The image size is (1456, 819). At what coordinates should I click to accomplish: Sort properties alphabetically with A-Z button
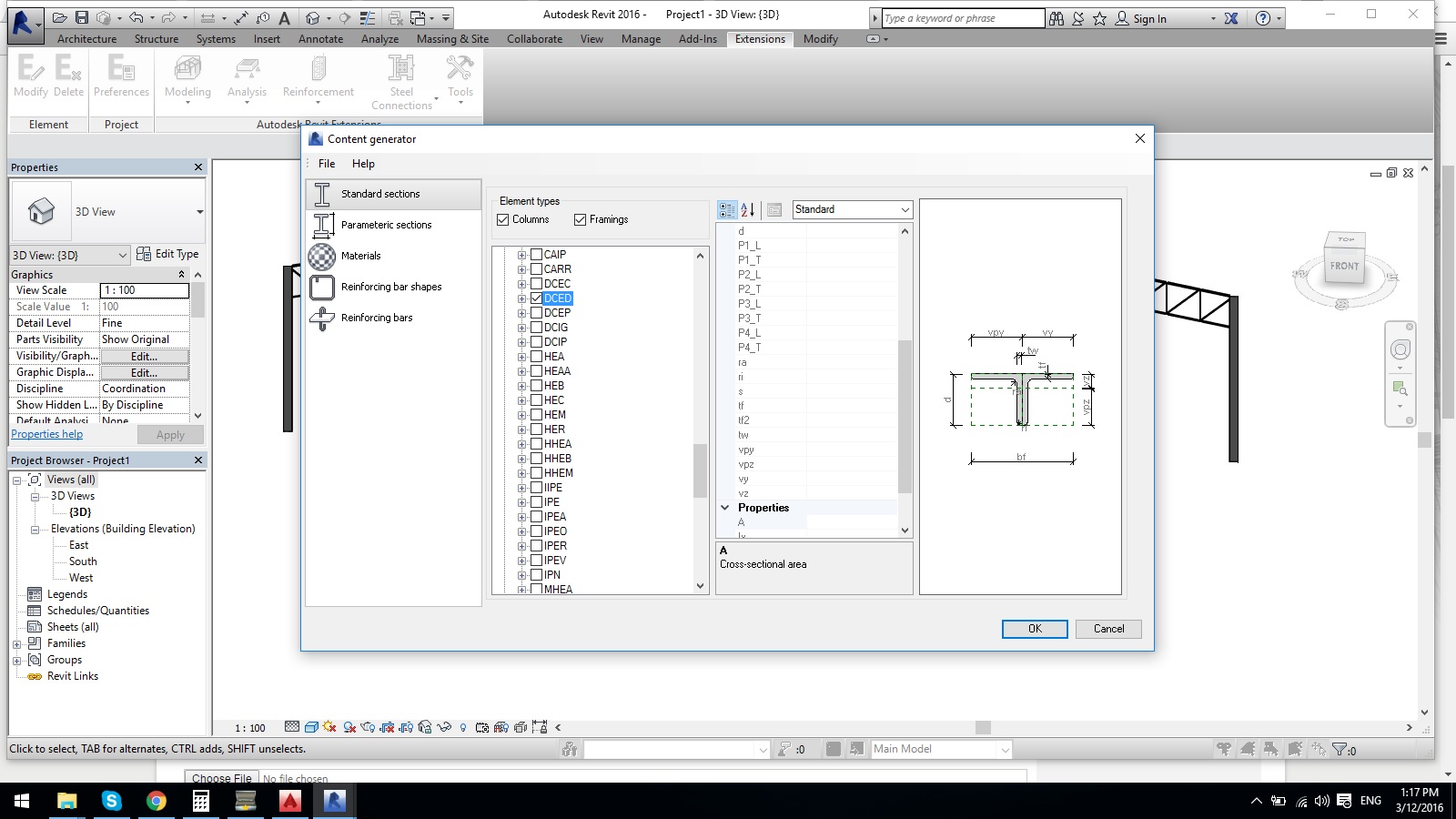[747, 210]
